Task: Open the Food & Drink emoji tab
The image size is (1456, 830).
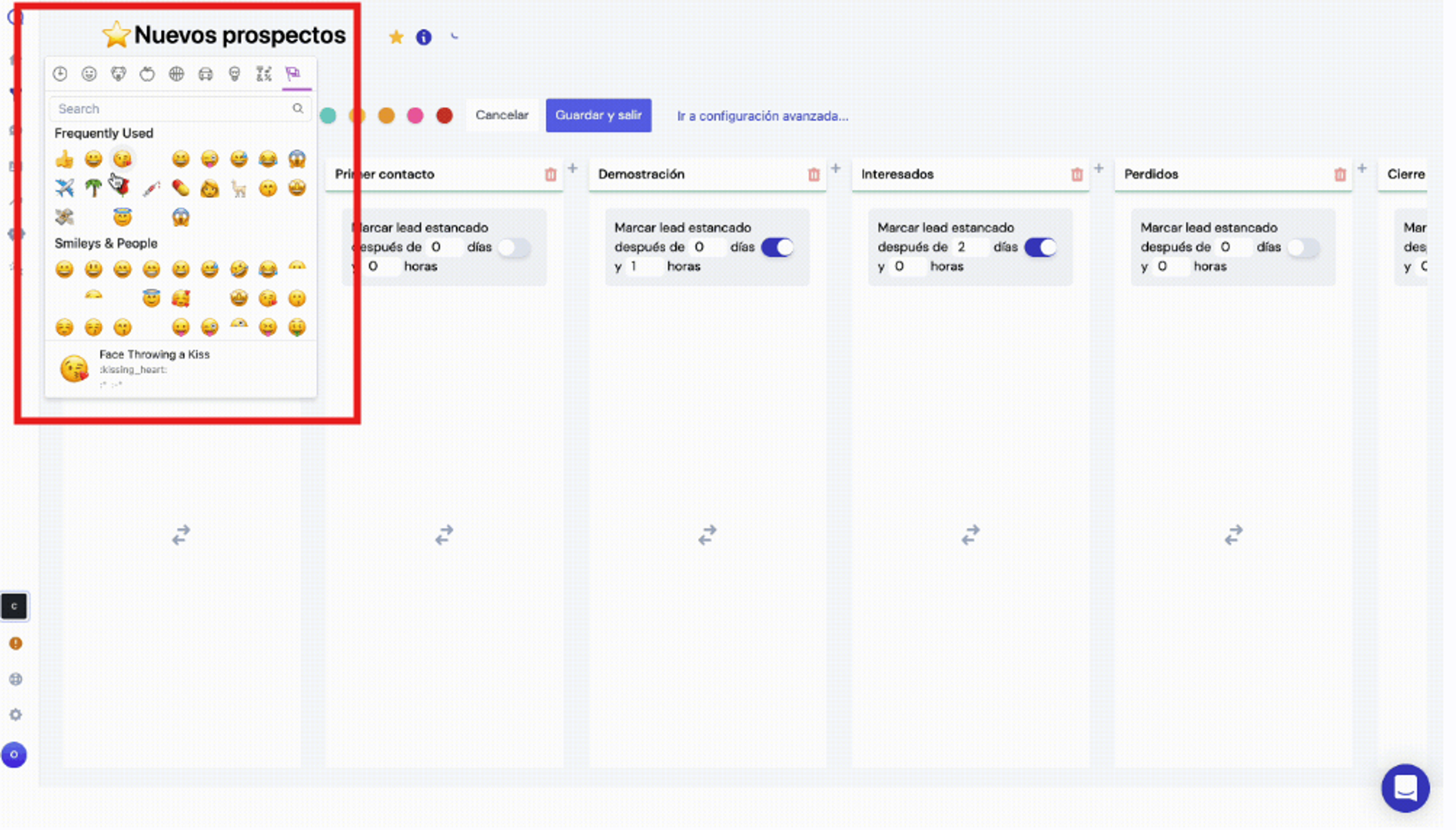Action: [x=147, y=74]
